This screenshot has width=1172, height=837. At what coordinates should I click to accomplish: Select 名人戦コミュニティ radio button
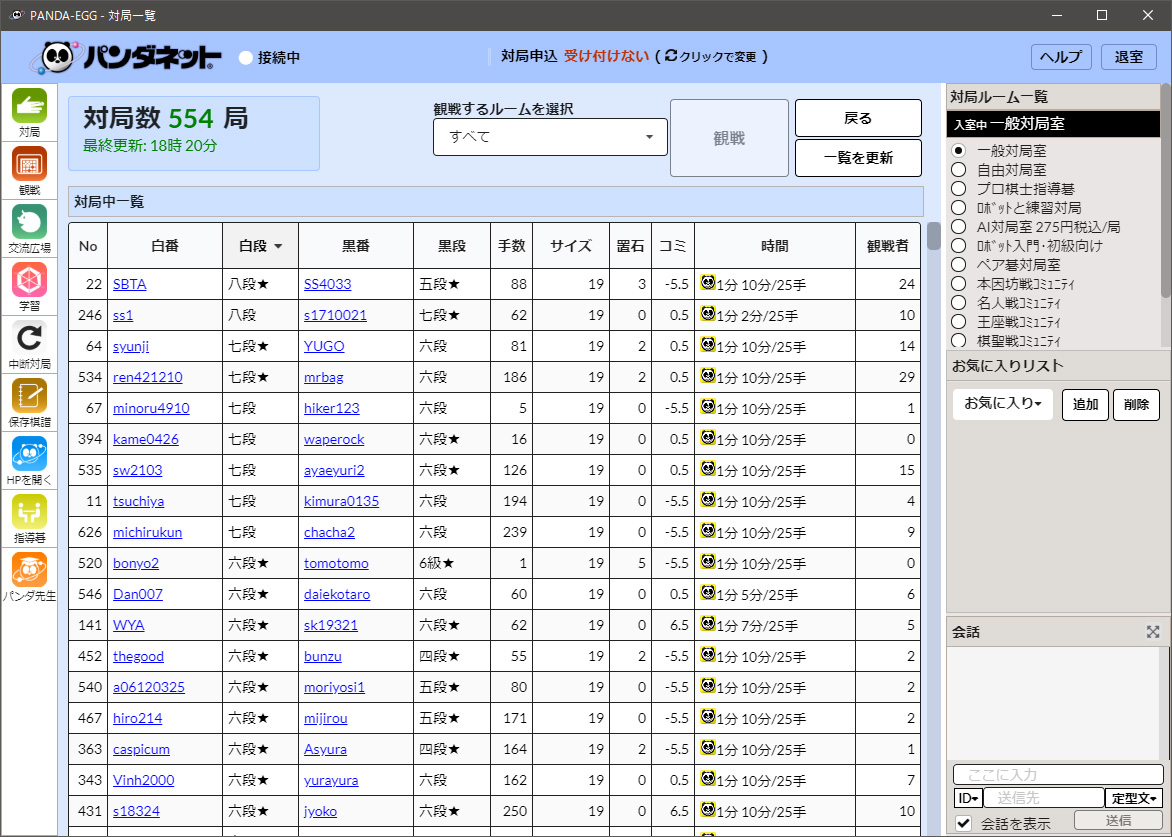pos(959,303)
